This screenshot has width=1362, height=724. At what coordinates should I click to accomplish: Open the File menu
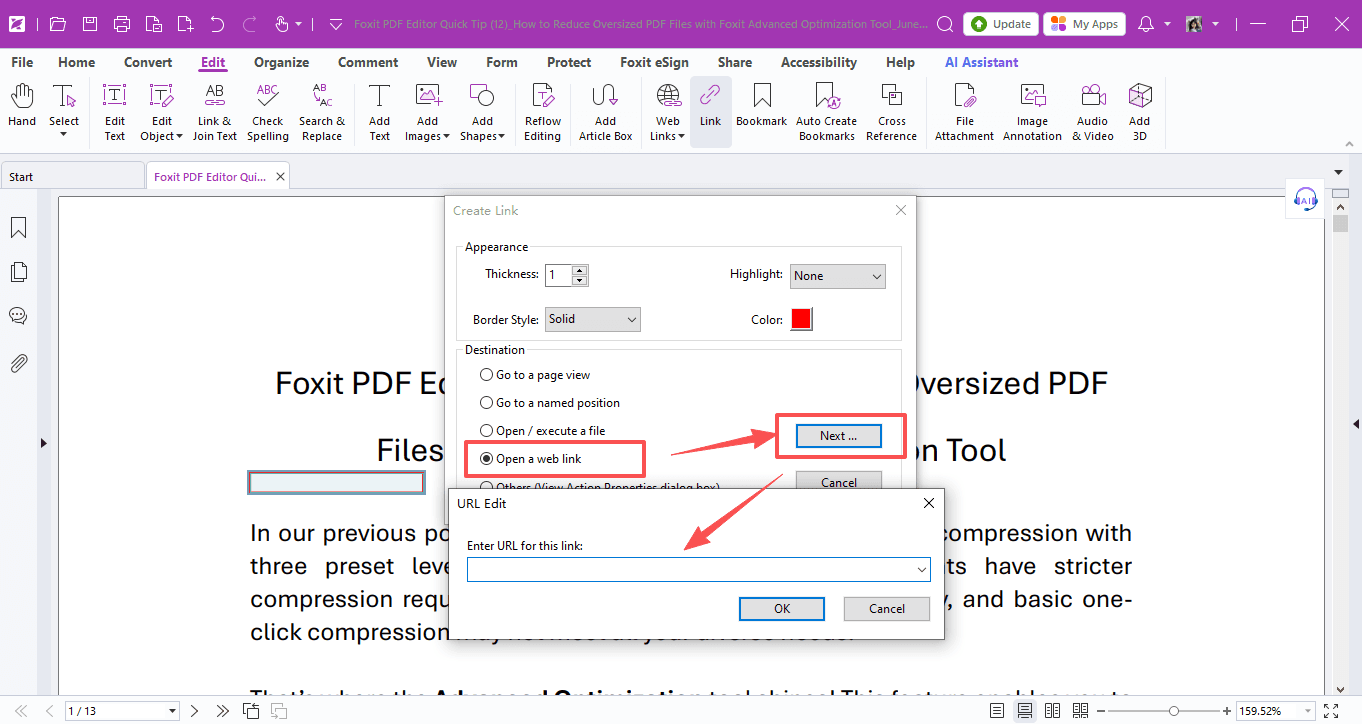22,62
